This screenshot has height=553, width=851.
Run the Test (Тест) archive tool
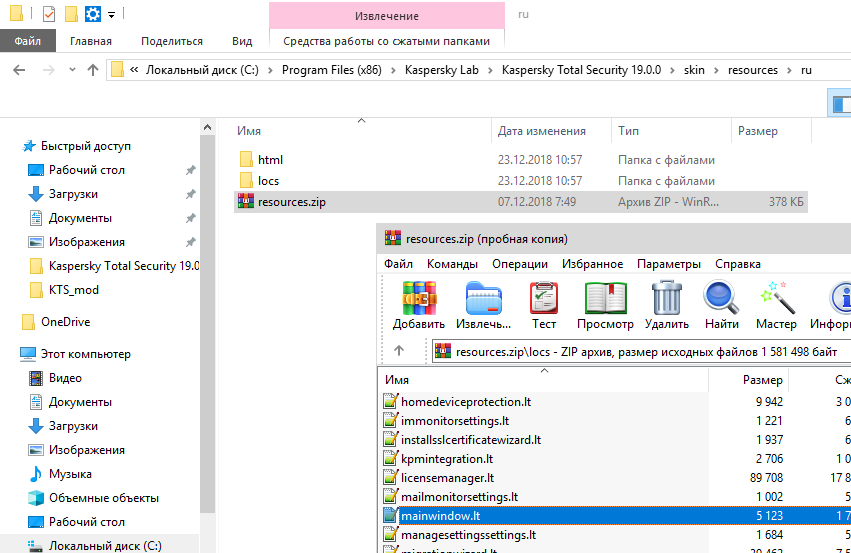pyautogui.click(x=544, y=304)
